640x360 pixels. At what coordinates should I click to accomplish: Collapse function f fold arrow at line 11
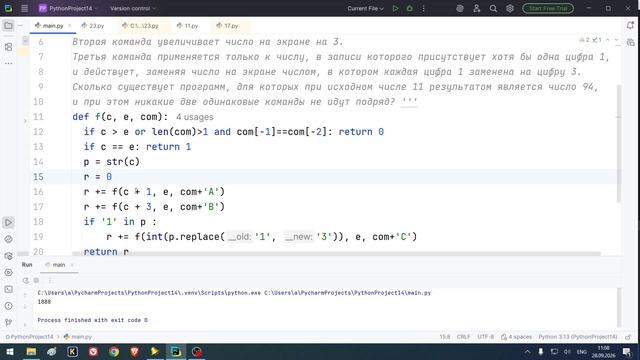pyautogui.click(x=25, y=121)
